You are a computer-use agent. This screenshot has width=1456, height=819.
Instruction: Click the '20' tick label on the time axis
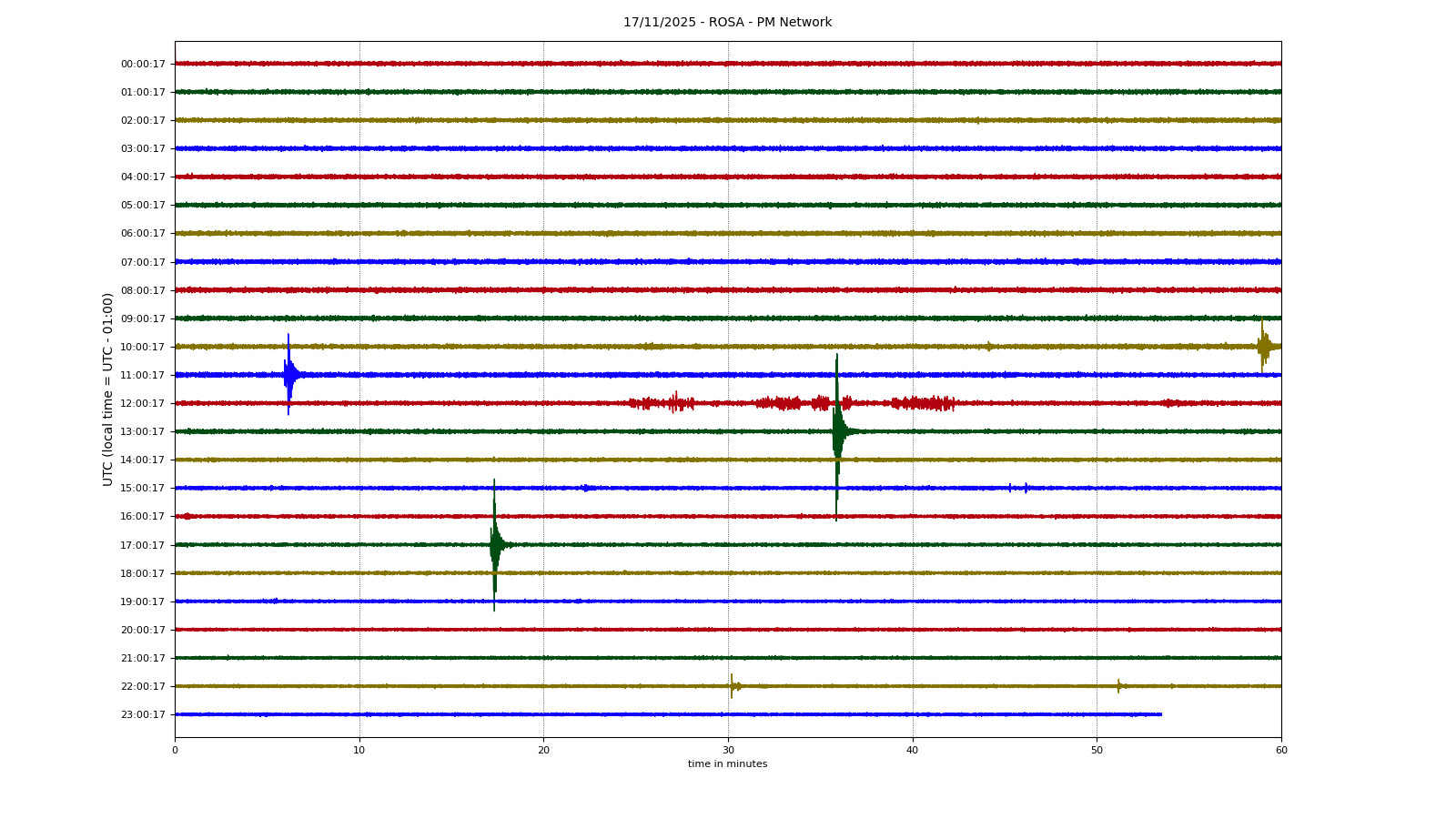(x=543, y=751)
